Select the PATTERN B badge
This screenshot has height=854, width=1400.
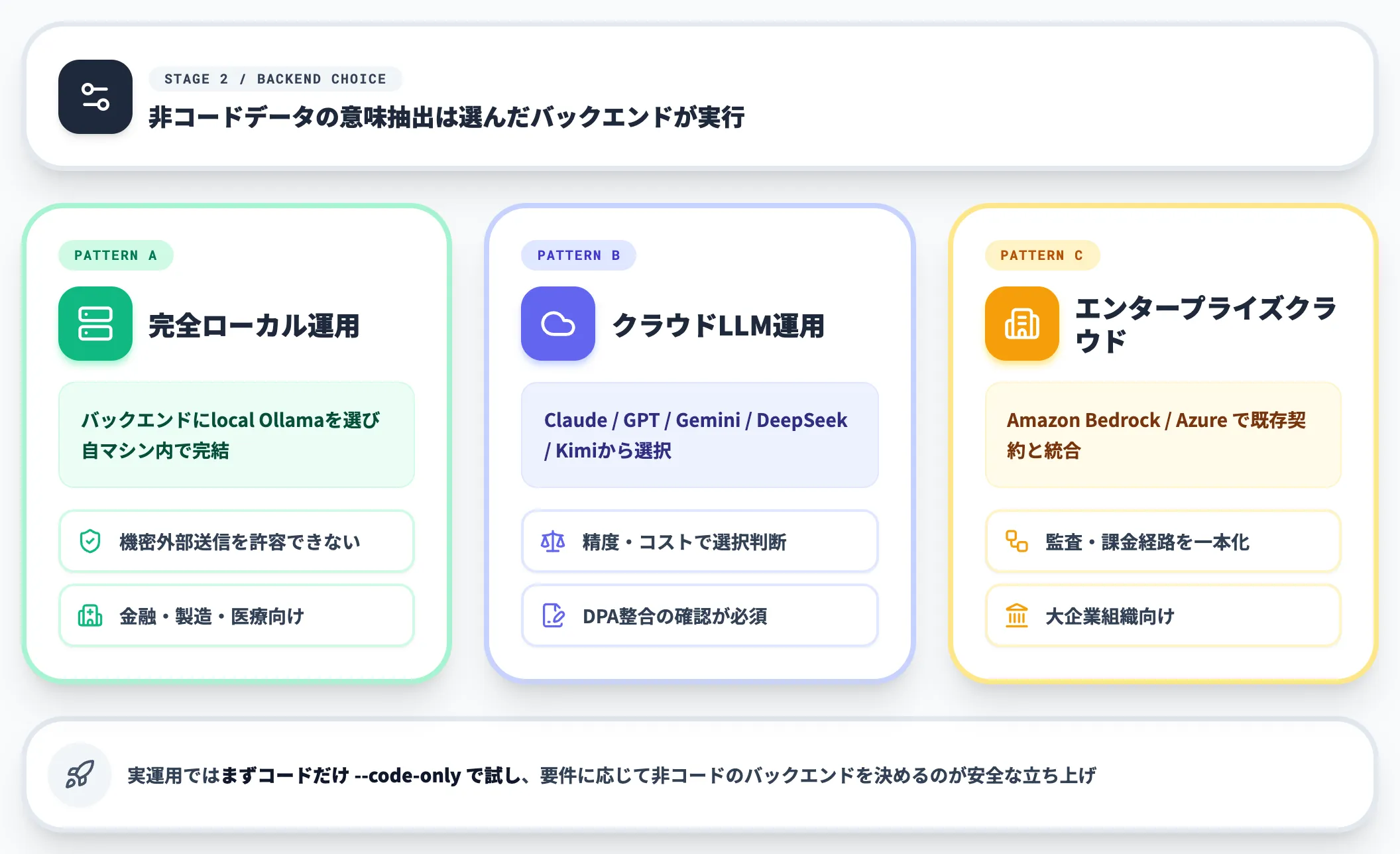pyautogui.click(x=579, y=255)
